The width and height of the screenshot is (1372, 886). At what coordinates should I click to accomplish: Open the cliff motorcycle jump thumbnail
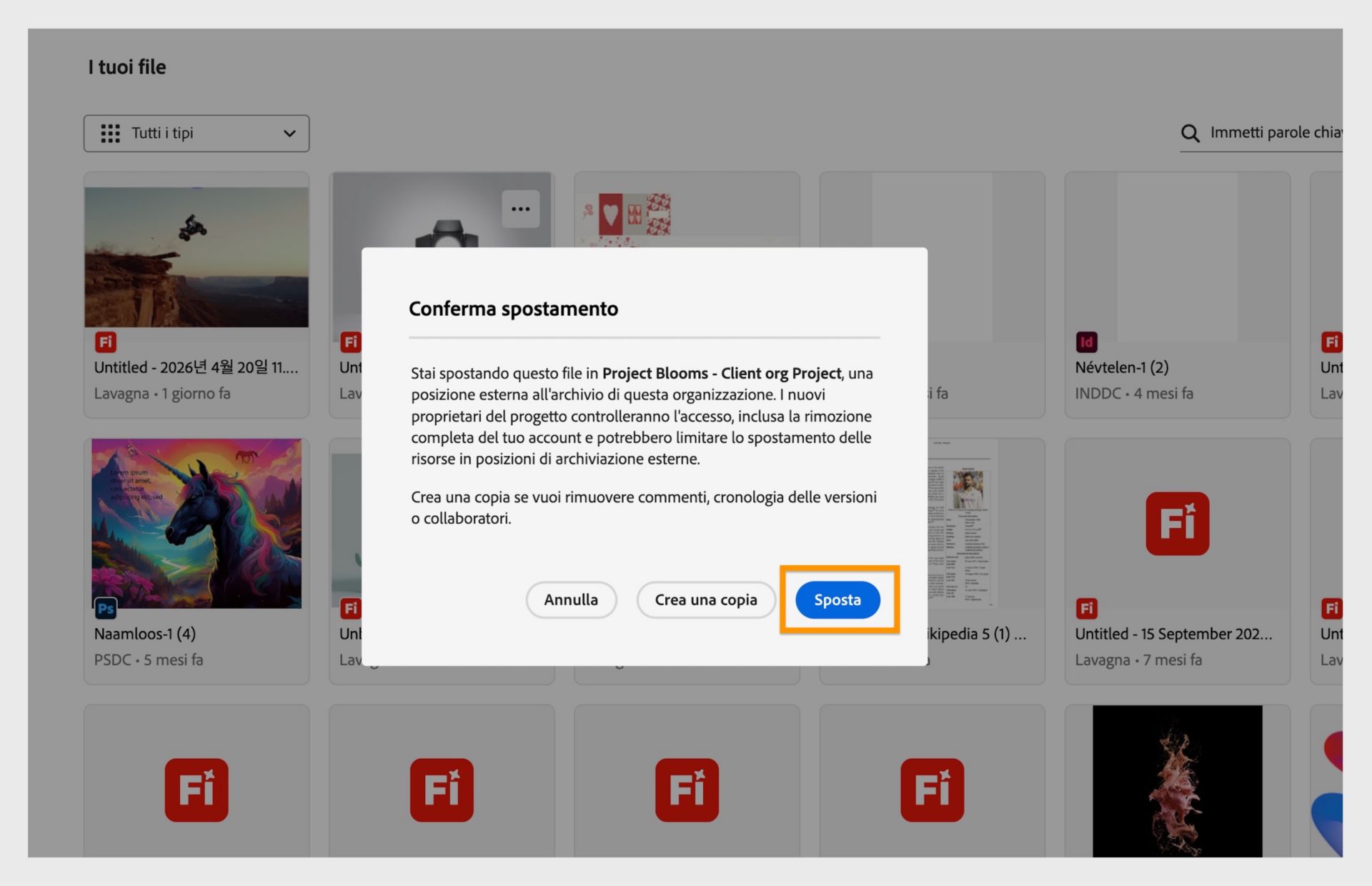[x=197, y=257]
